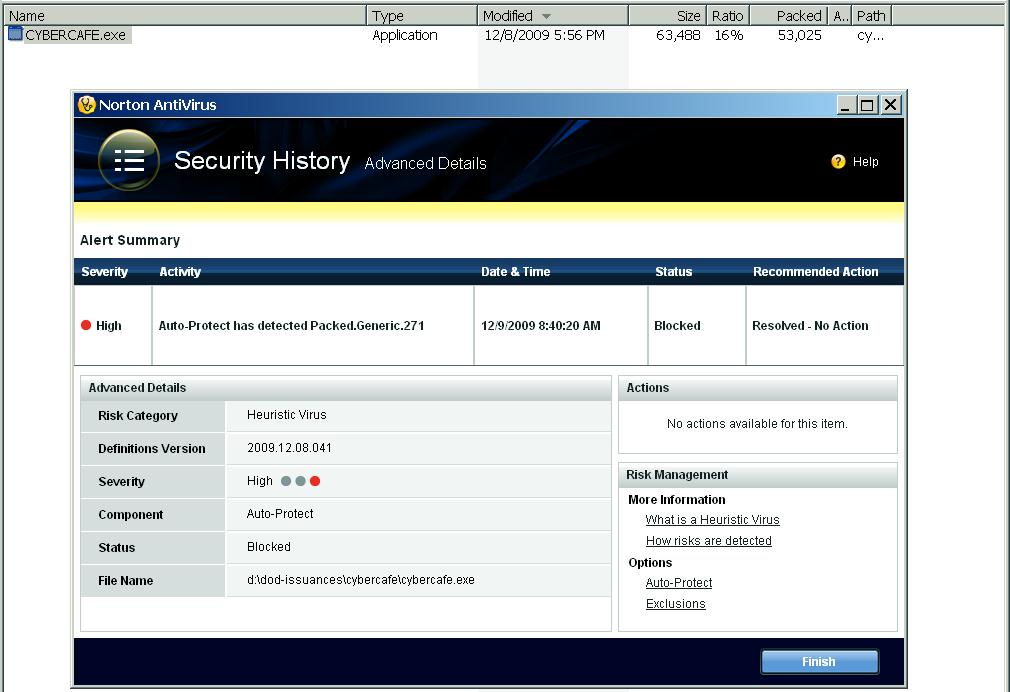Screen dimensions: 1010x692
Task: Click the Security History list icon
Action: tap(129, 160)
